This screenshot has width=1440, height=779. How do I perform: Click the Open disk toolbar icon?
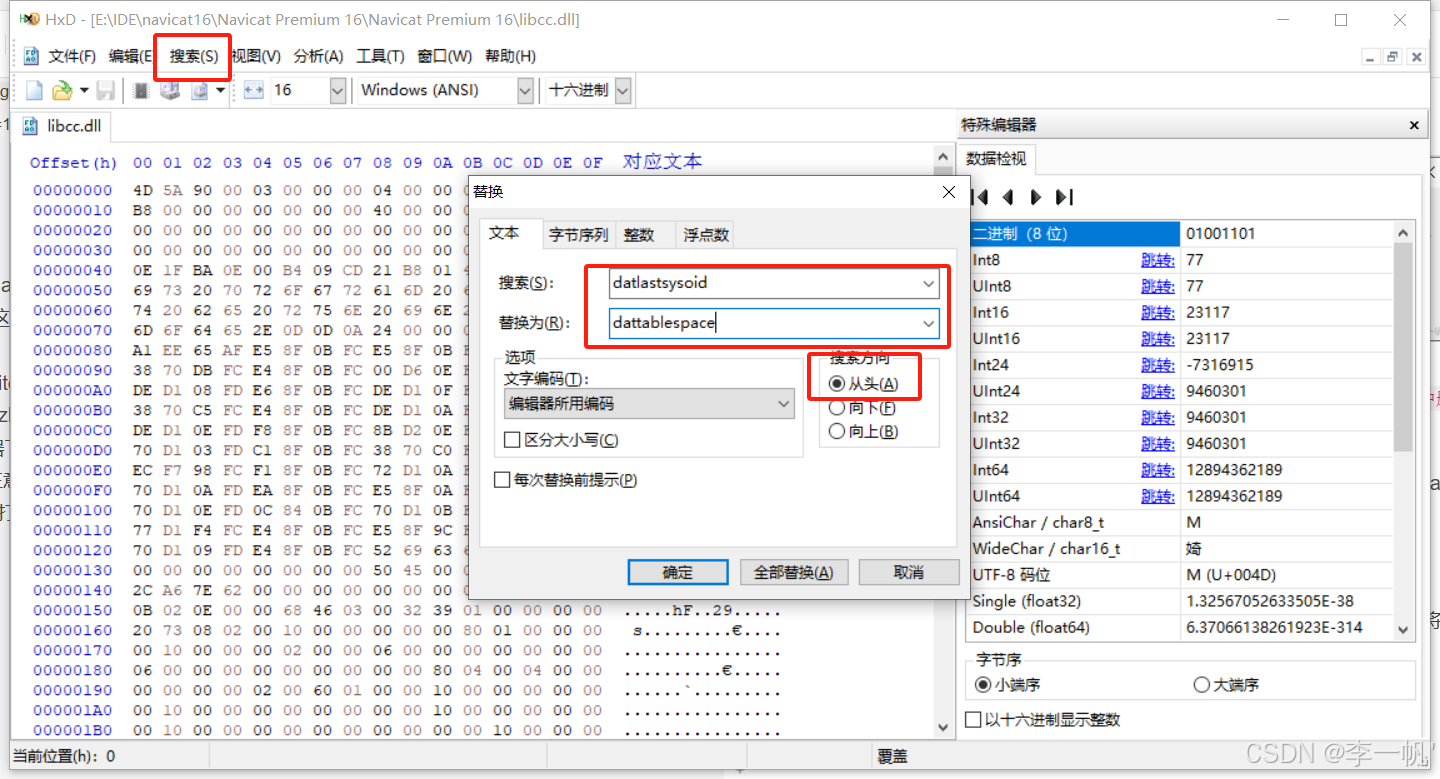click(x=170, y=90)
